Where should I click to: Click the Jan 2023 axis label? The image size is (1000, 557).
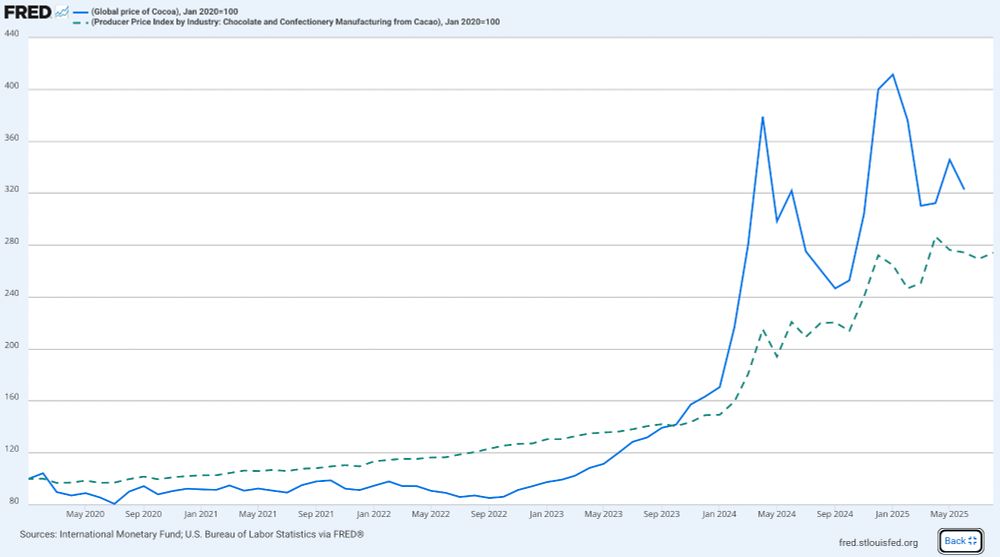coord(546,514)
